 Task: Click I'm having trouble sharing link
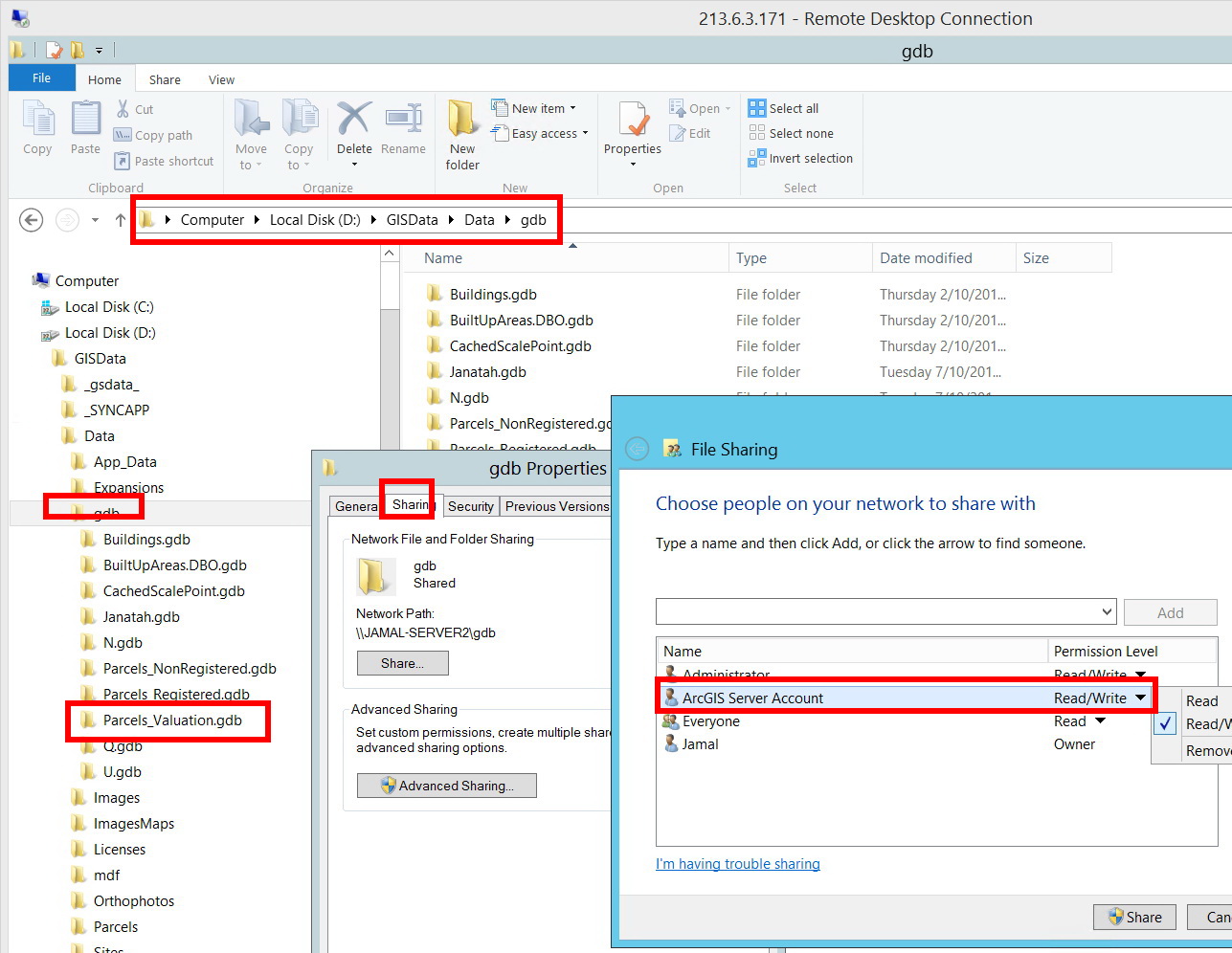pos(738,864)
